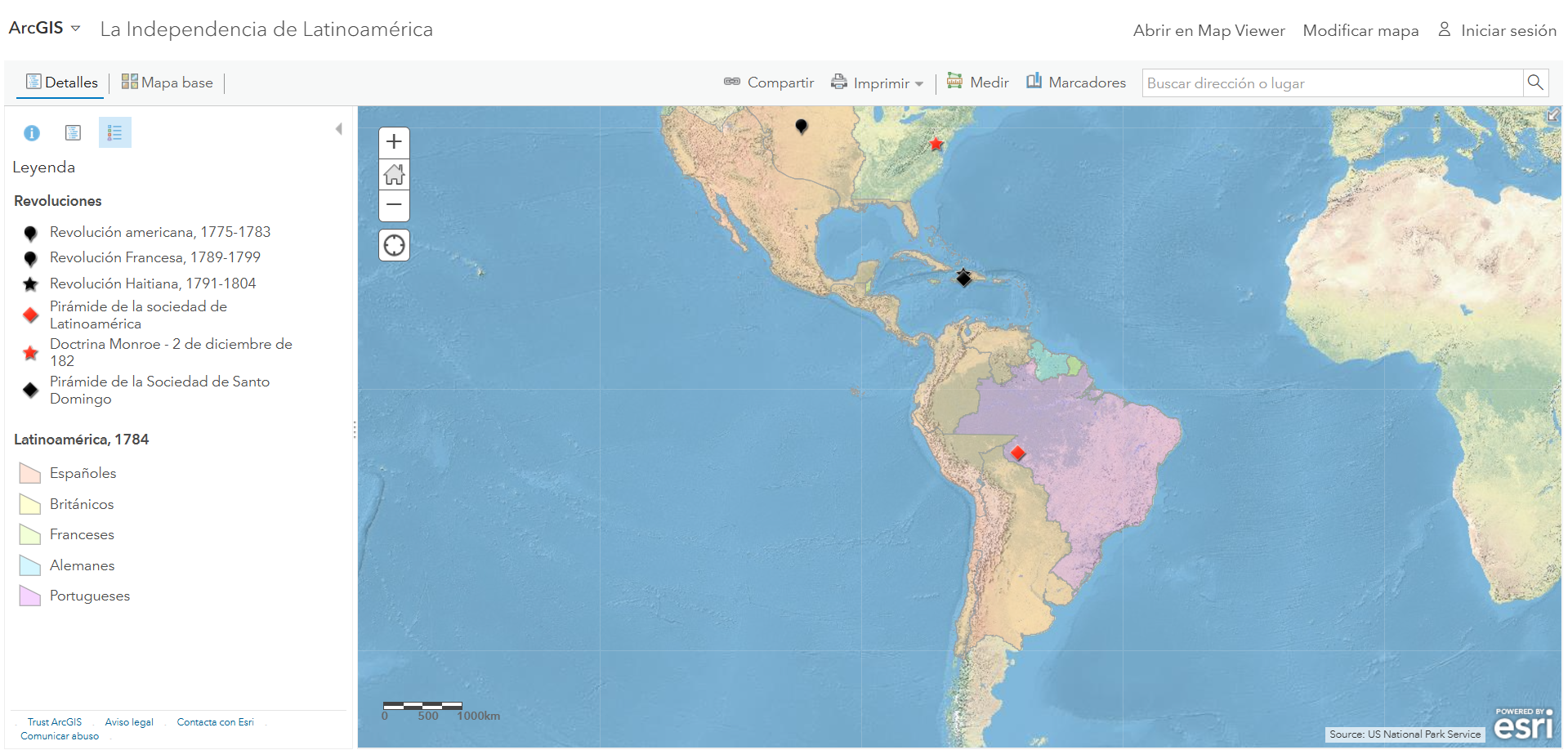This screenshot has height=750, width=1568.
Task: Open the About info panel icon
Action: pos(32,132)
